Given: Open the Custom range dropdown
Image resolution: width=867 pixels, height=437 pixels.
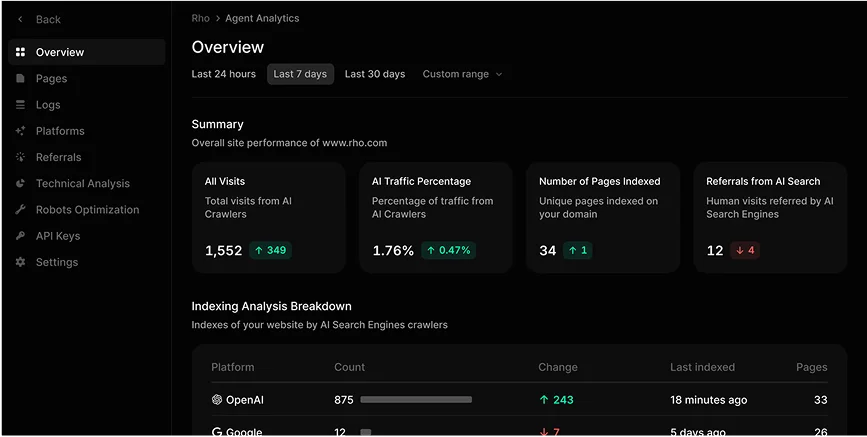Looking at the screenshot, I should (x=462, y=74).
